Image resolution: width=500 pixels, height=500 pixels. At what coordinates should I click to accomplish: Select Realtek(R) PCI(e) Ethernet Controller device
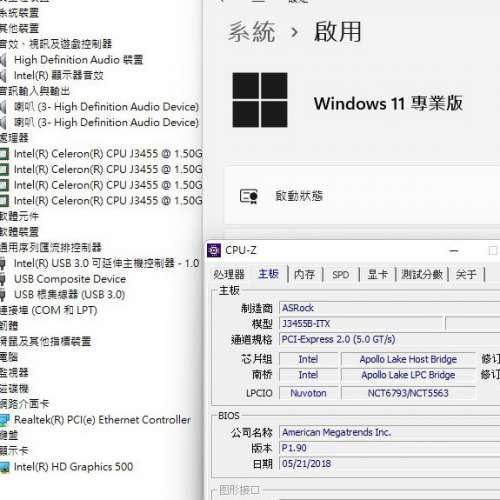102,420
